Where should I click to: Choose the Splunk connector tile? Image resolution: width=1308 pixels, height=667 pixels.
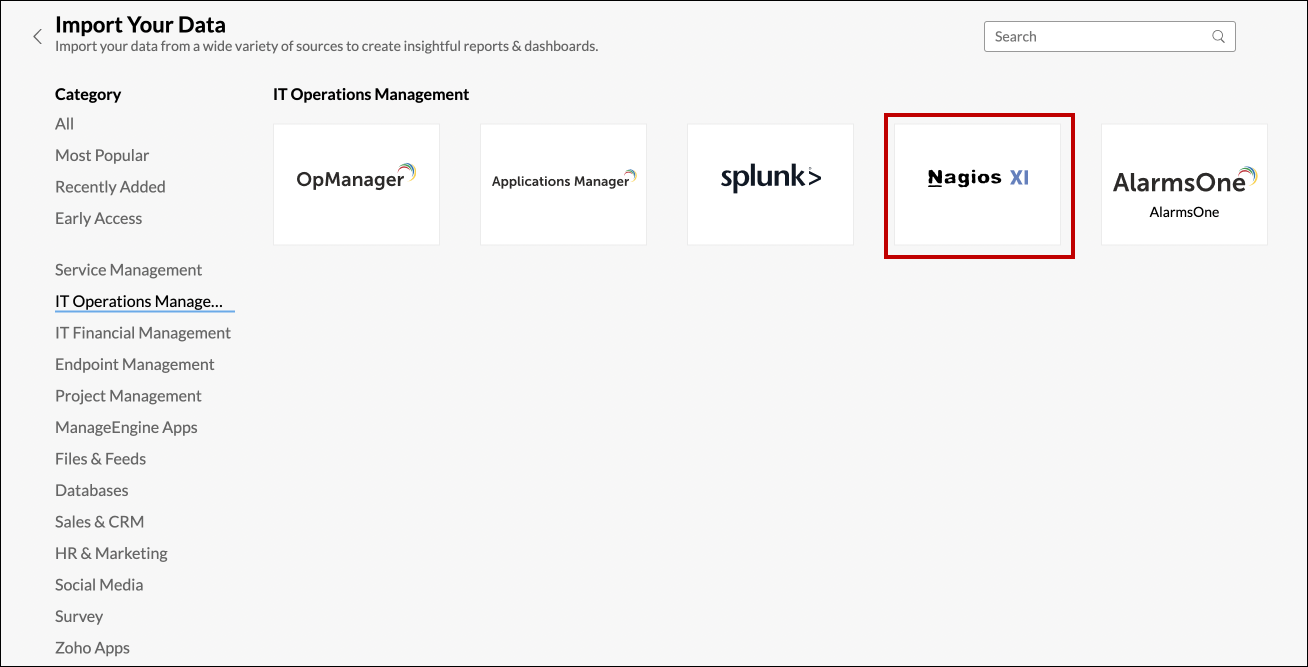(770, 184)
